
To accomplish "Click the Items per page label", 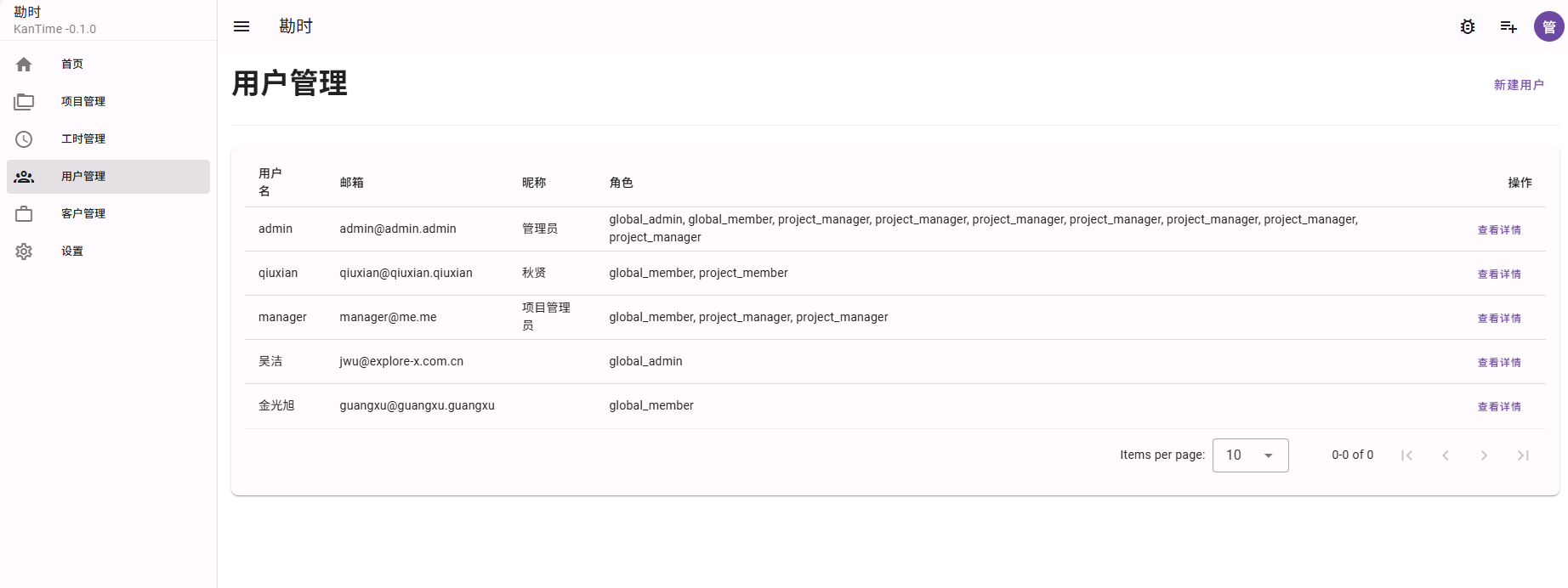I will click(x=1162, y=455).
